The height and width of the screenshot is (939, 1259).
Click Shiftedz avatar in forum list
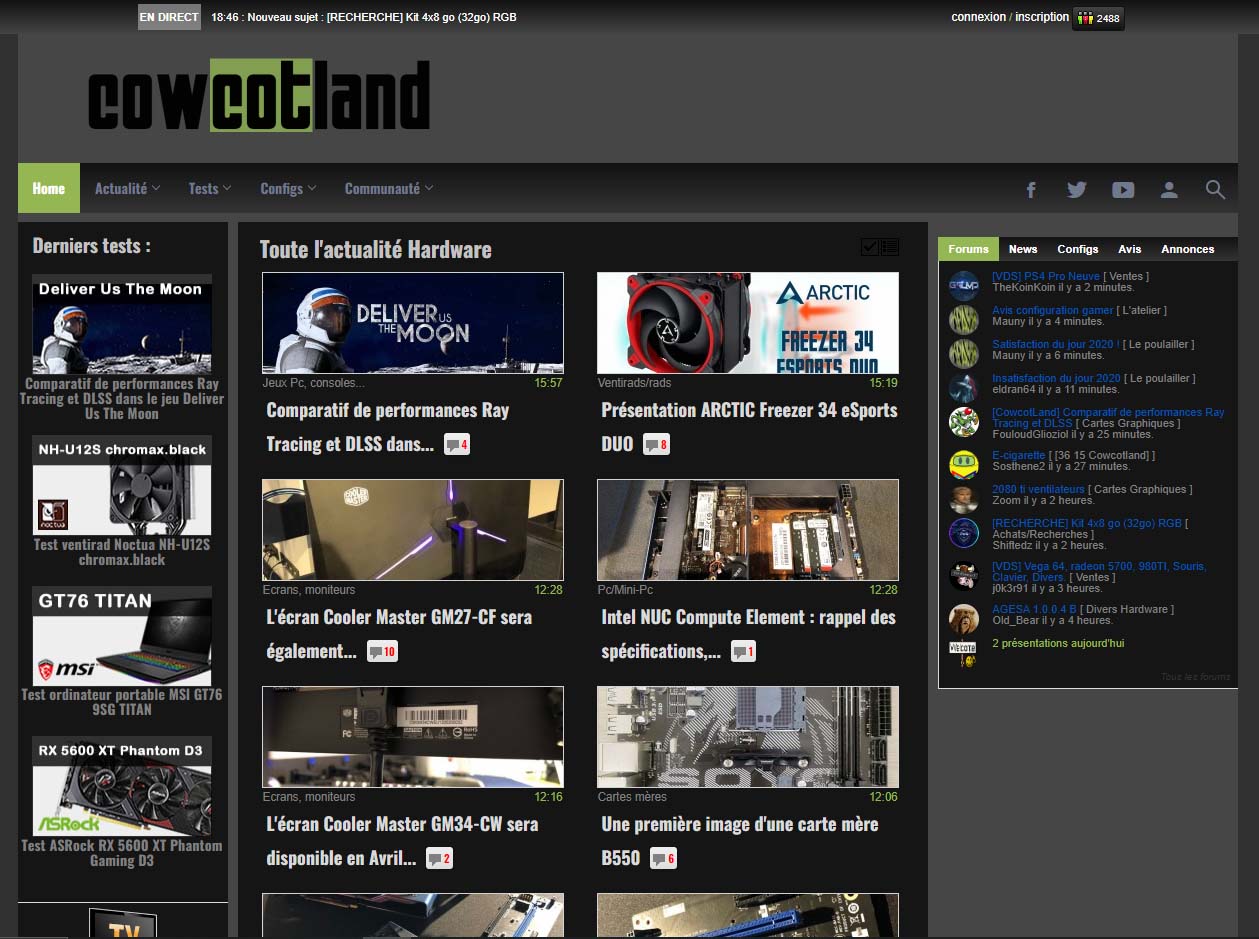[x=964, y=533]
